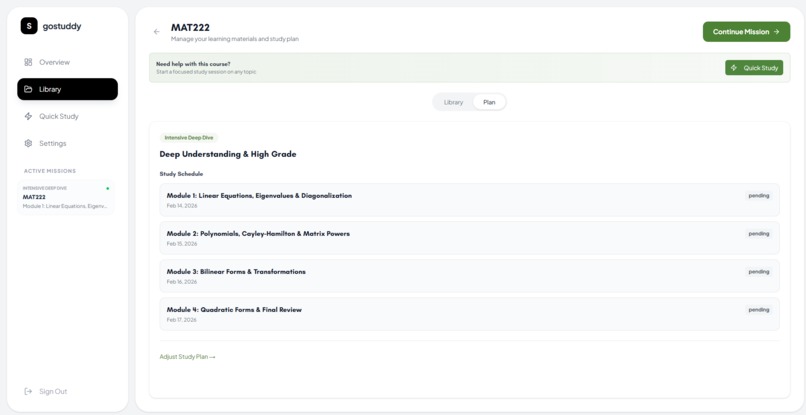The height and width of the screenshot is (415, 806).
Task: Open Module 4: Quadratic Forms & Final Review
Action: coord(469,314)
